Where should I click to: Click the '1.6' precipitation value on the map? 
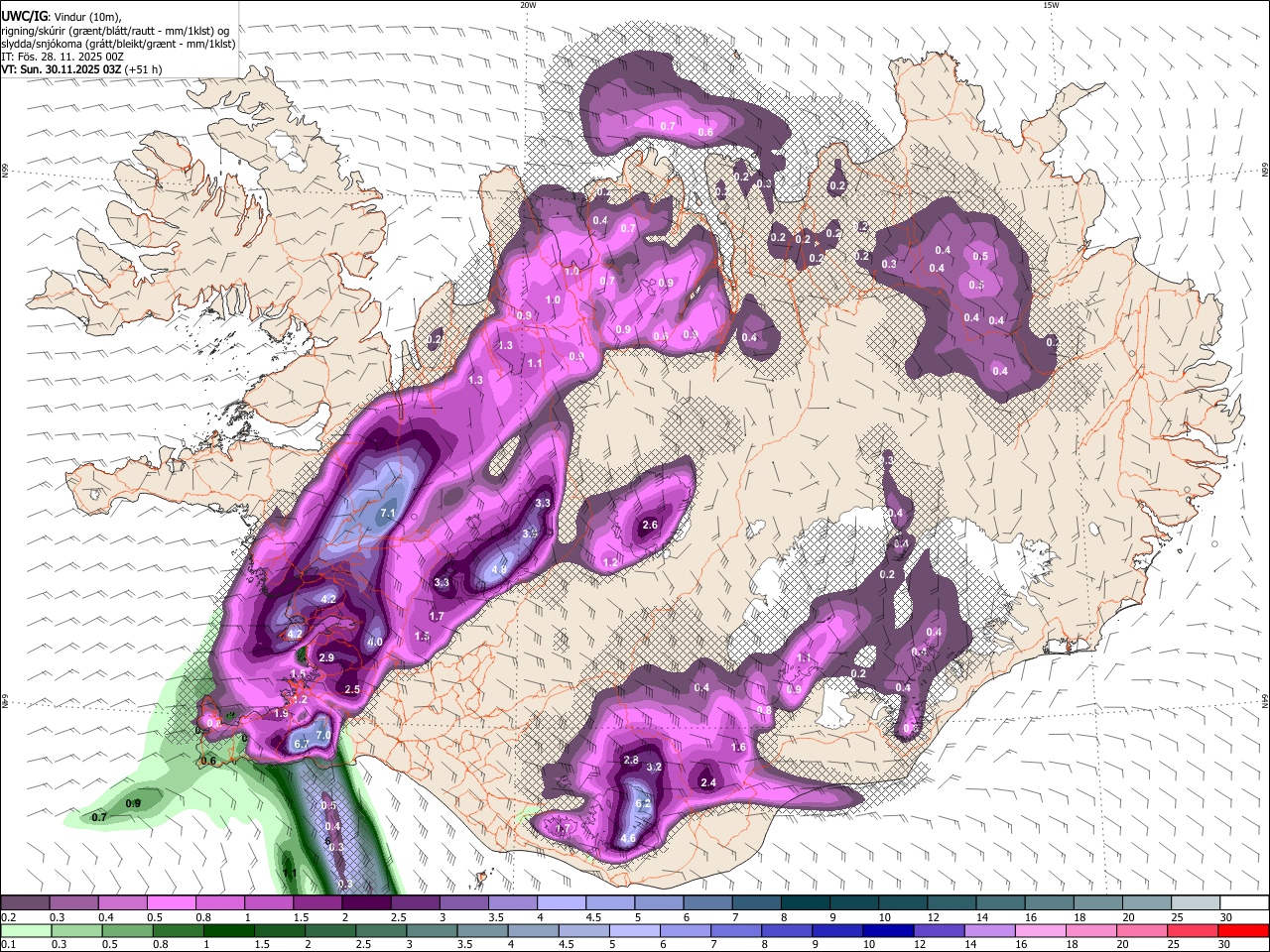click(x=738, y=748)
